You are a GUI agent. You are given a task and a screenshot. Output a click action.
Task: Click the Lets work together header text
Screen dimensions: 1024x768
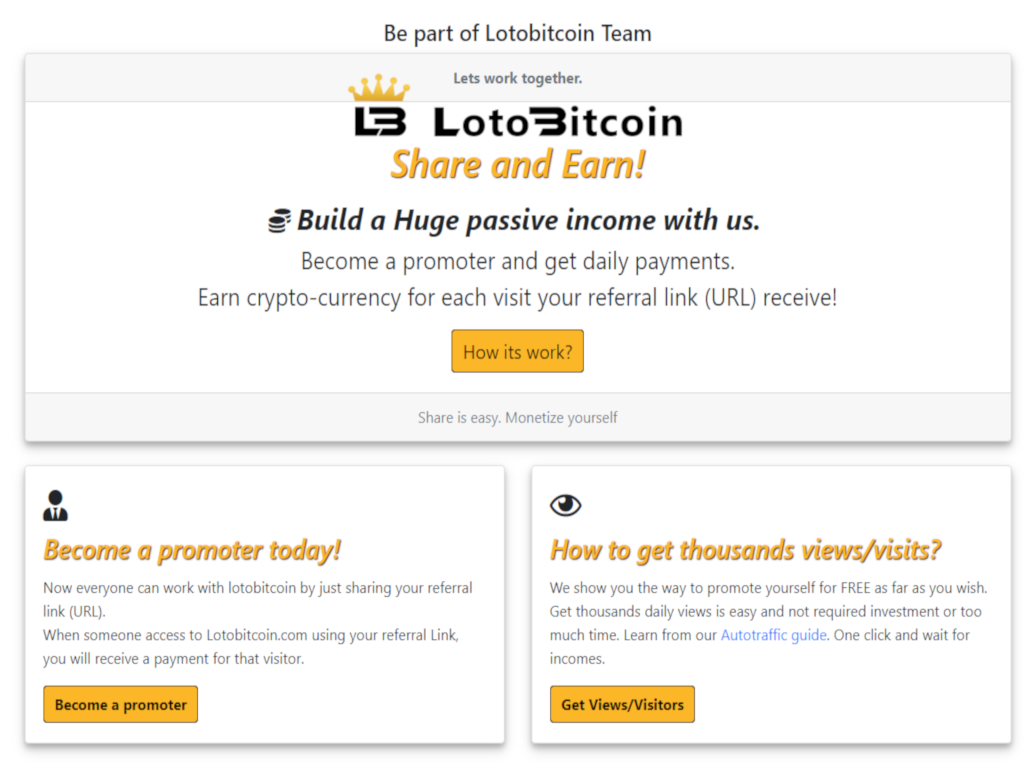[x=518, y=78]
